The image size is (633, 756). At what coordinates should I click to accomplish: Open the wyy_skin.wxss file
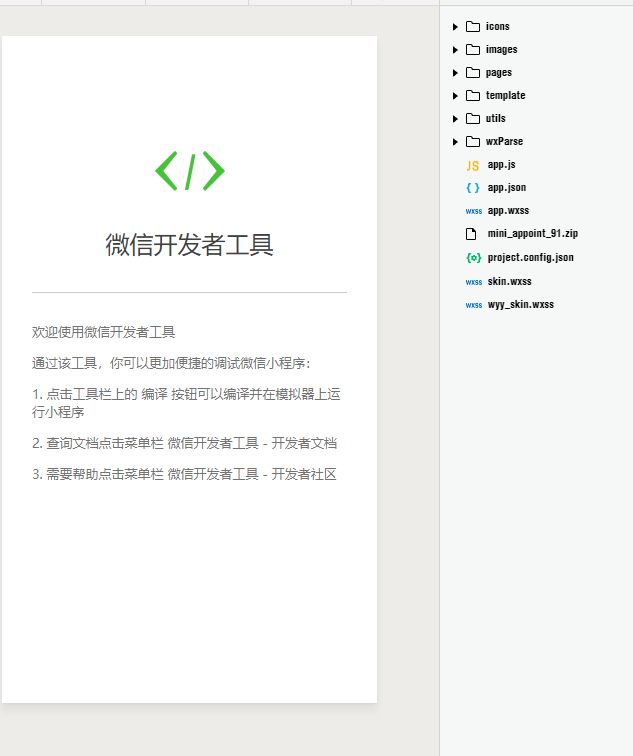pyautogui.click(x=521, y=305)
